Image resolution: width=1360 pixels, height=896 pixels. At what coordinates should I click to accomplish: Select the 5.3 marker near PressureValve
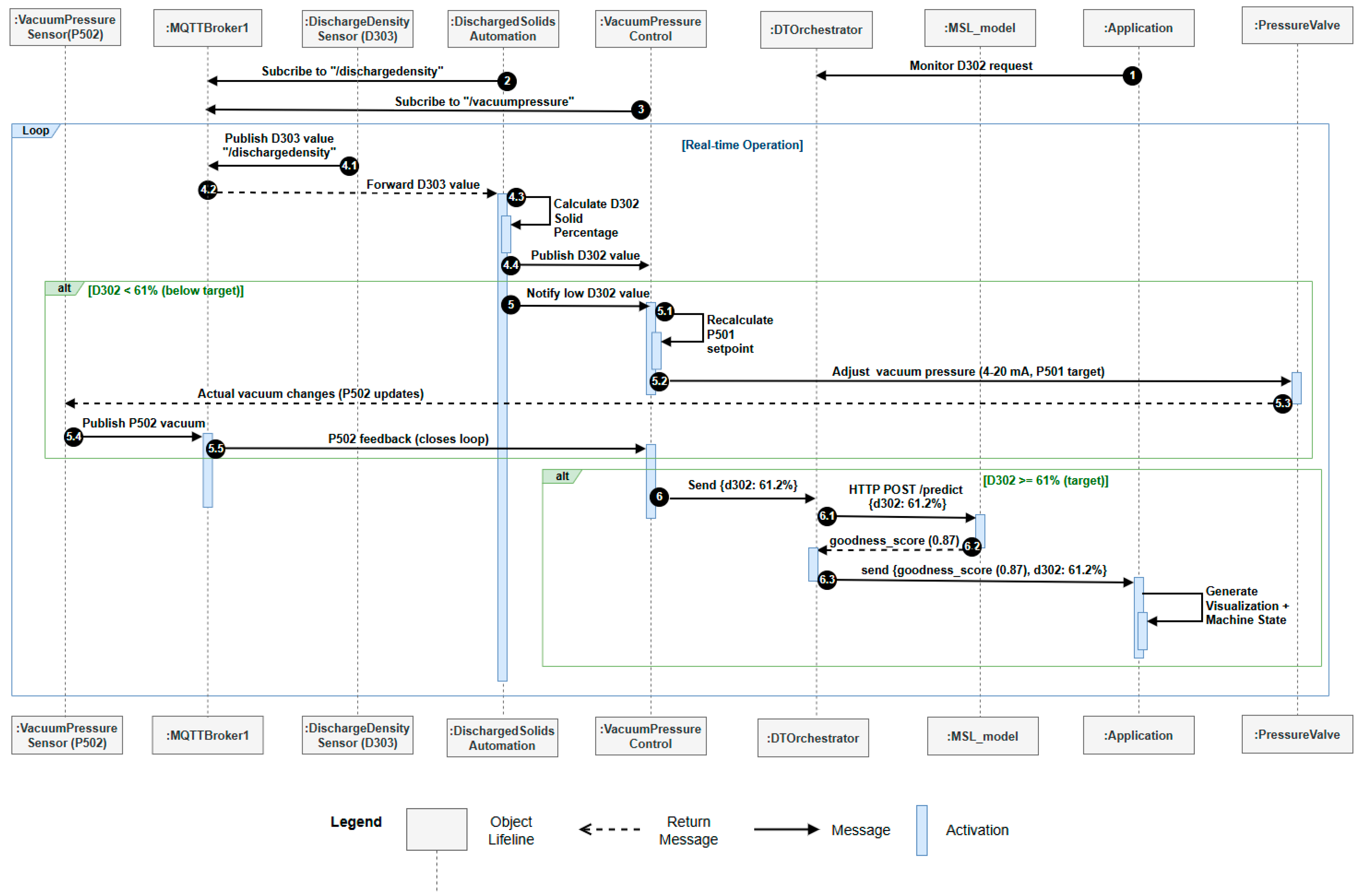(x=1282, y=403)
